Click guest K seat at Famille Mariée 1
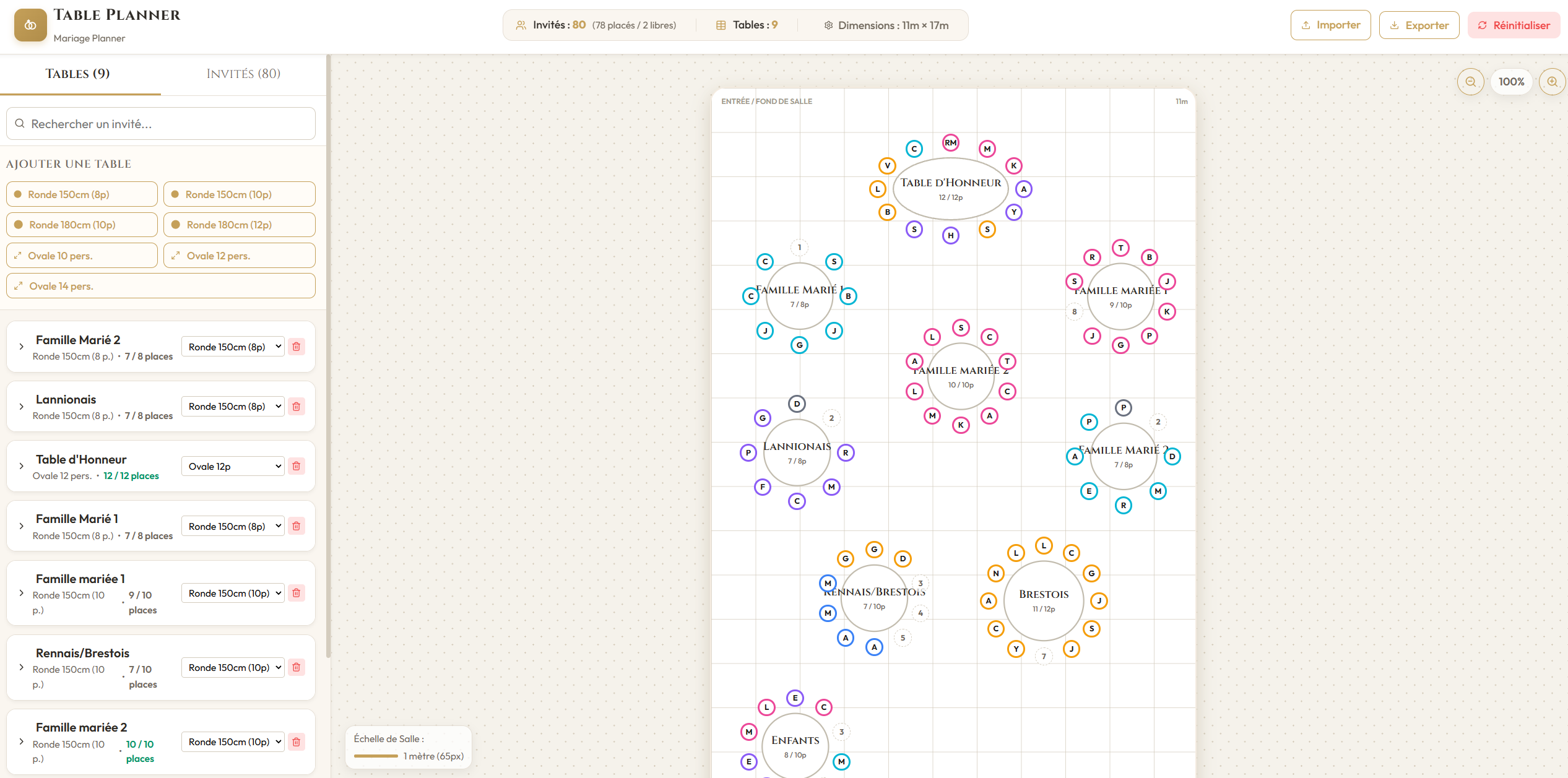The width and height of the screenshot is (1568, 778). pyautogui.click(x=1167, y=312)
